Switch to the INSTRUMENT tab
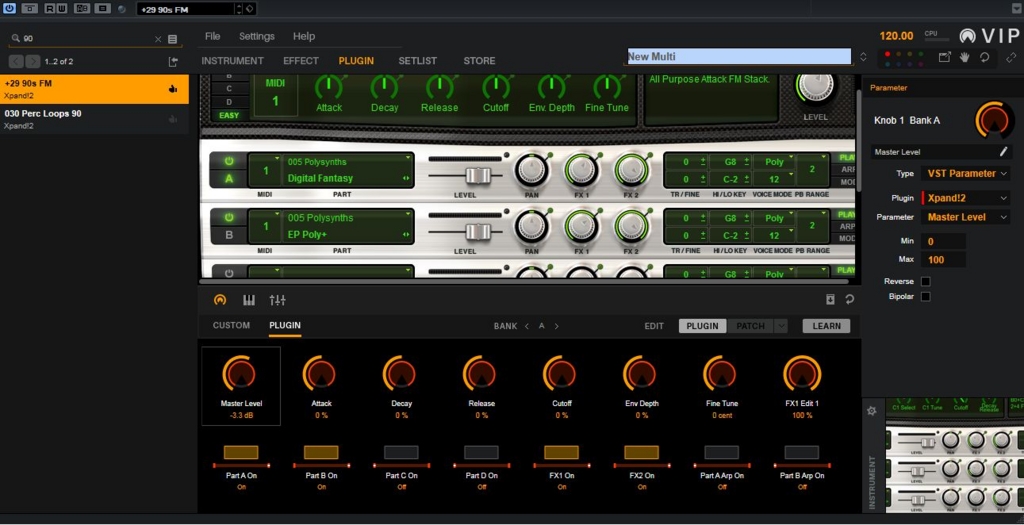The height and width of the screenshot is (525, 1024). pyautogui.click(x=232, y=61)
